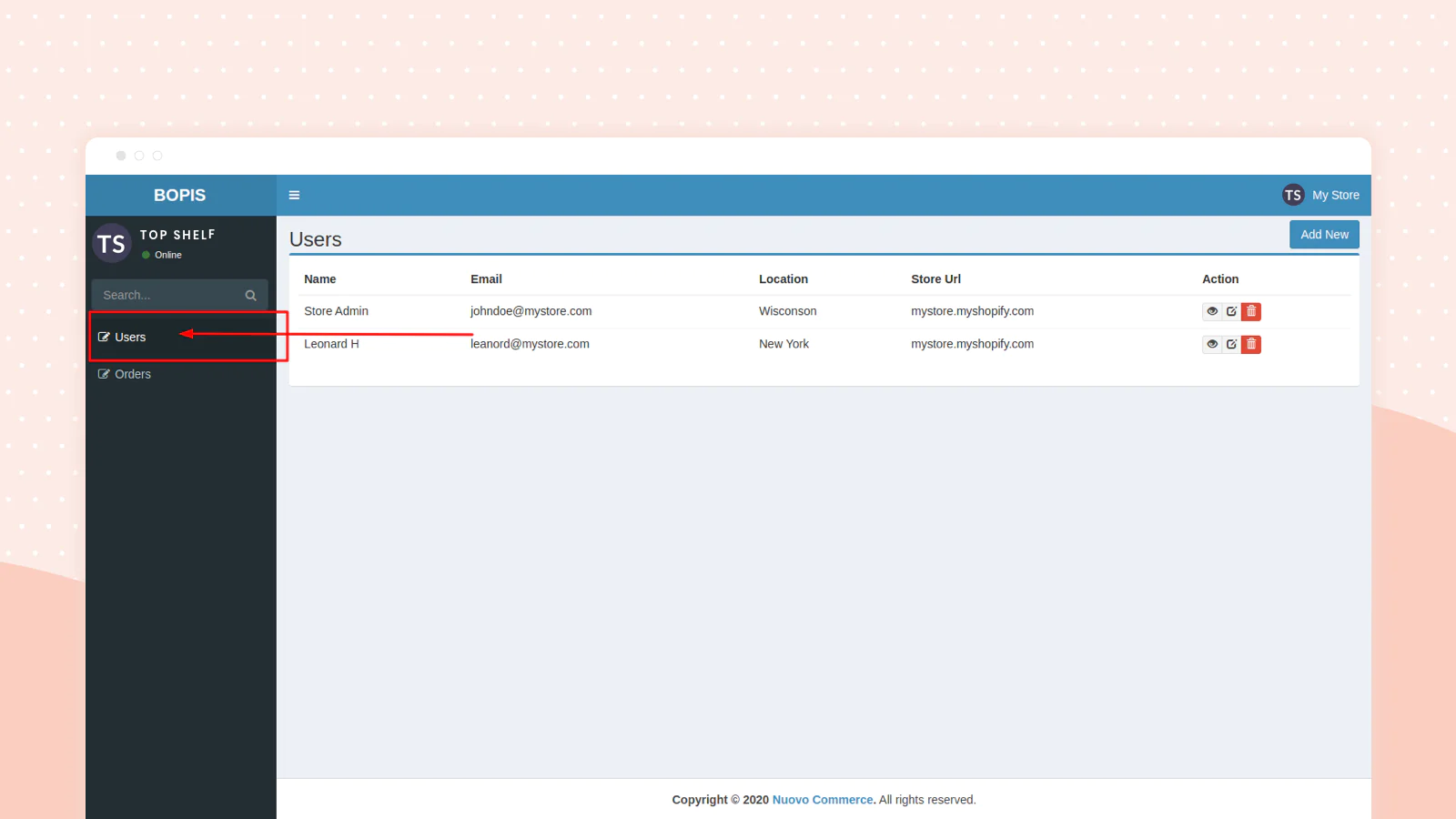Select the johndoe@mystore.com email cell

click(x=531, y=311)
